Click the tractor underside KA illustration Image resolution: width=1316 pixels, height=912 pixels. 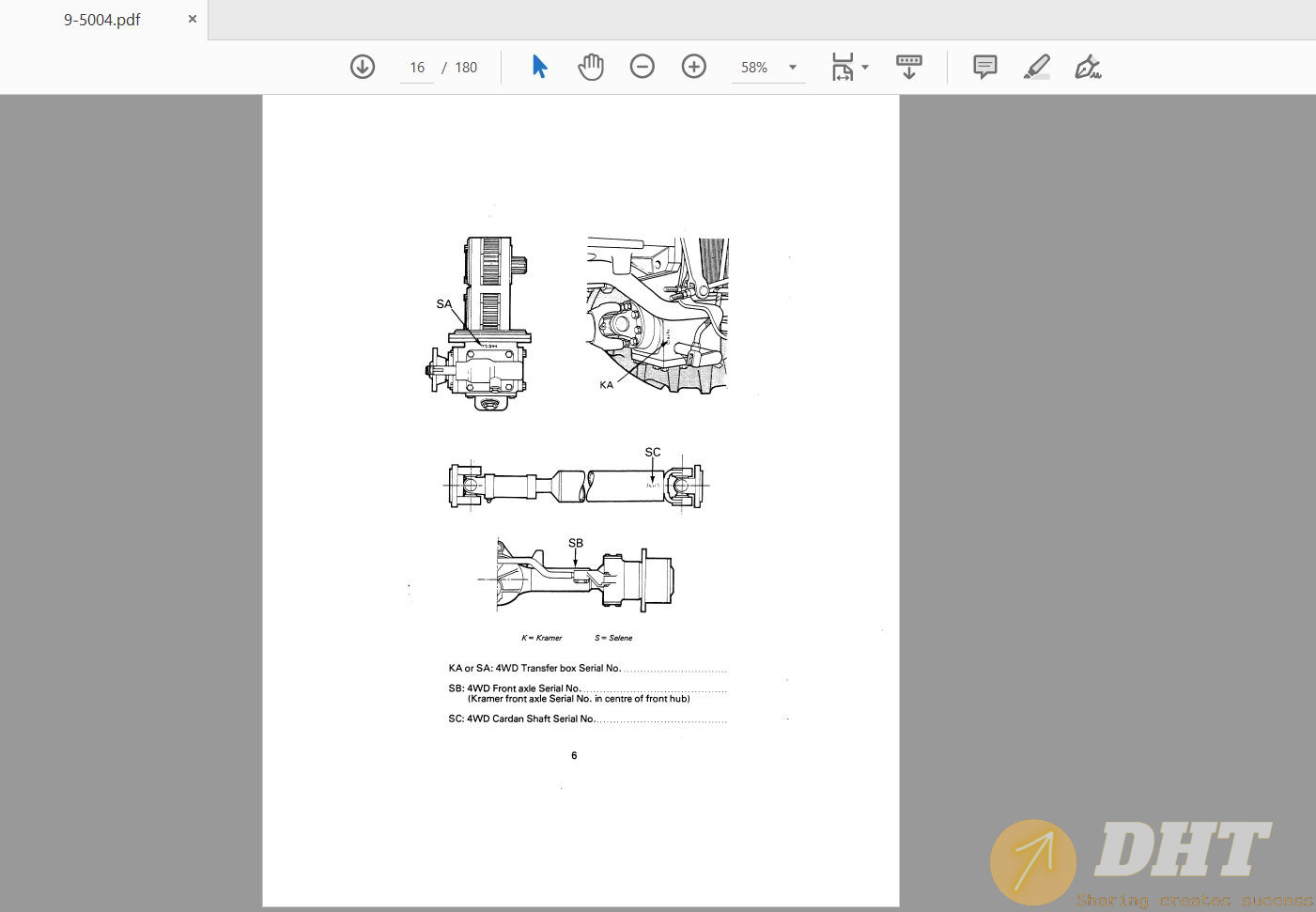pyautogui.click(x=658, y=315)
